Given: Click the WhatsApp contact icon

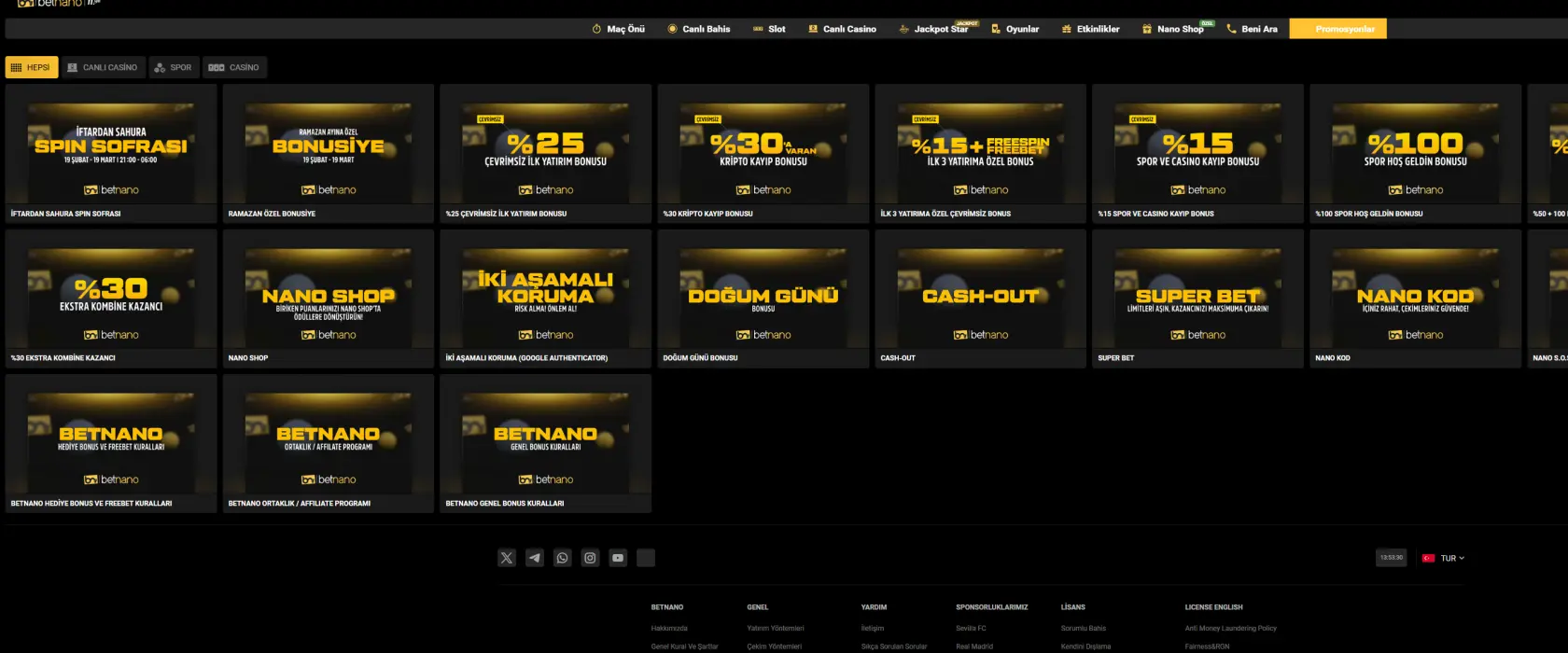Looking at the screenshot, I should pos(562,558).
